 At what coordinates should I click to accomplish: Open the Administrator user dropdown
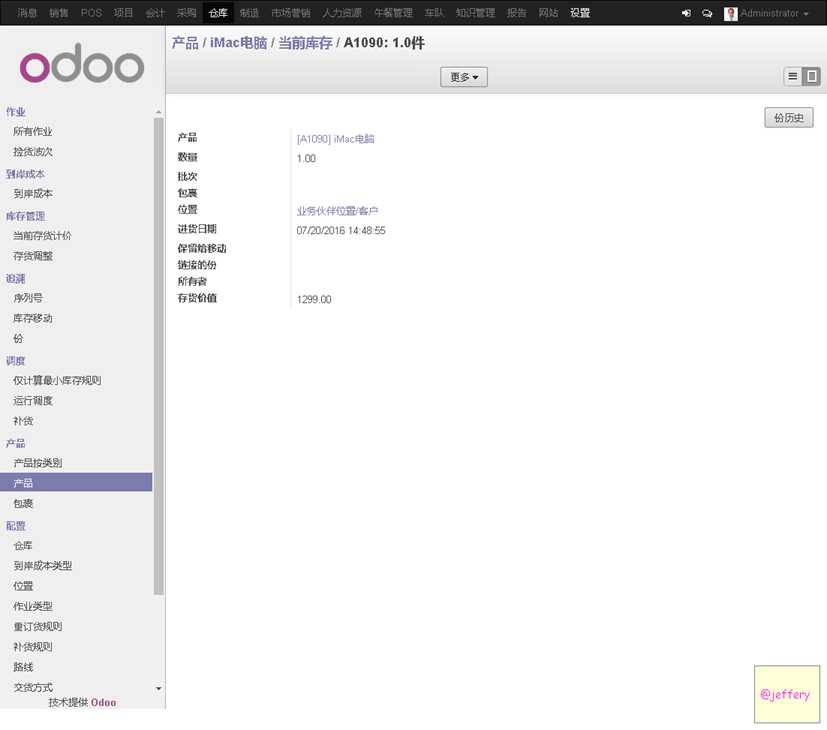(x=774, y=13)
